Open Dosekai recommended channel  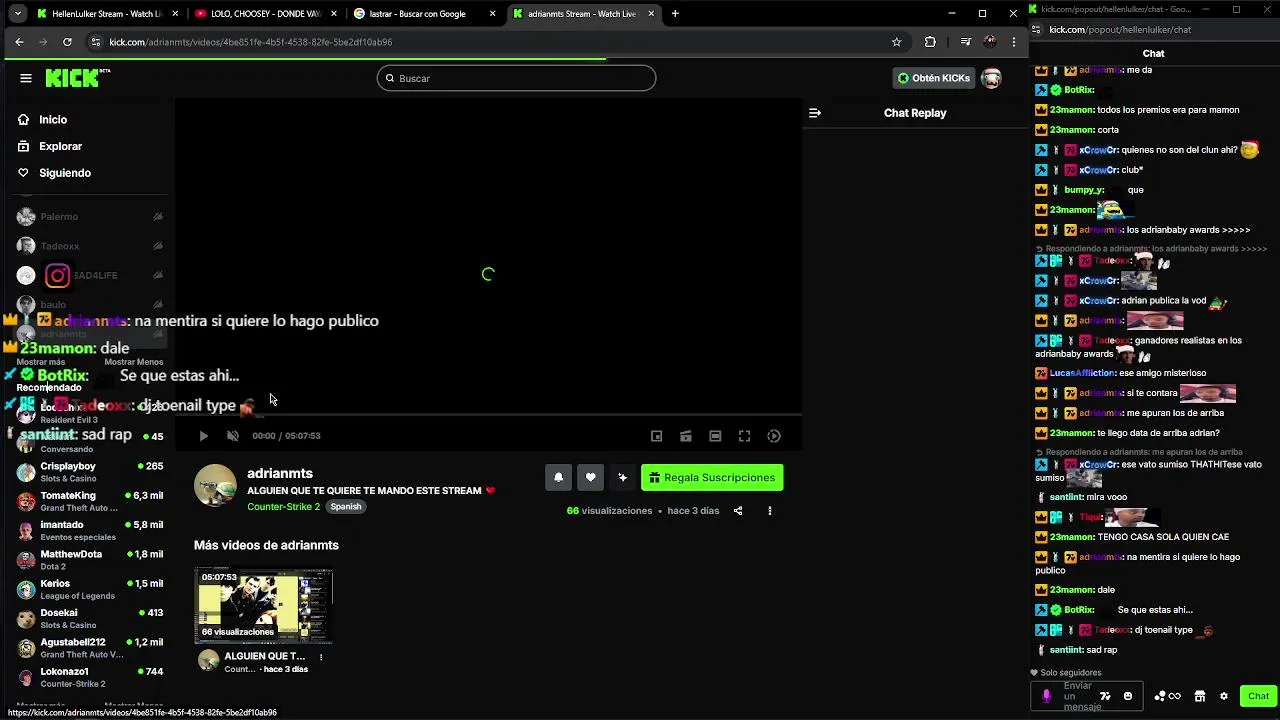(x=90, y=618)
